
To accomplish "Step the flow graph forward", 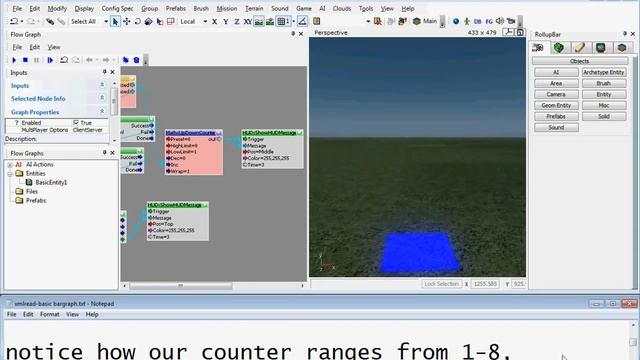I will coord(50,60).
